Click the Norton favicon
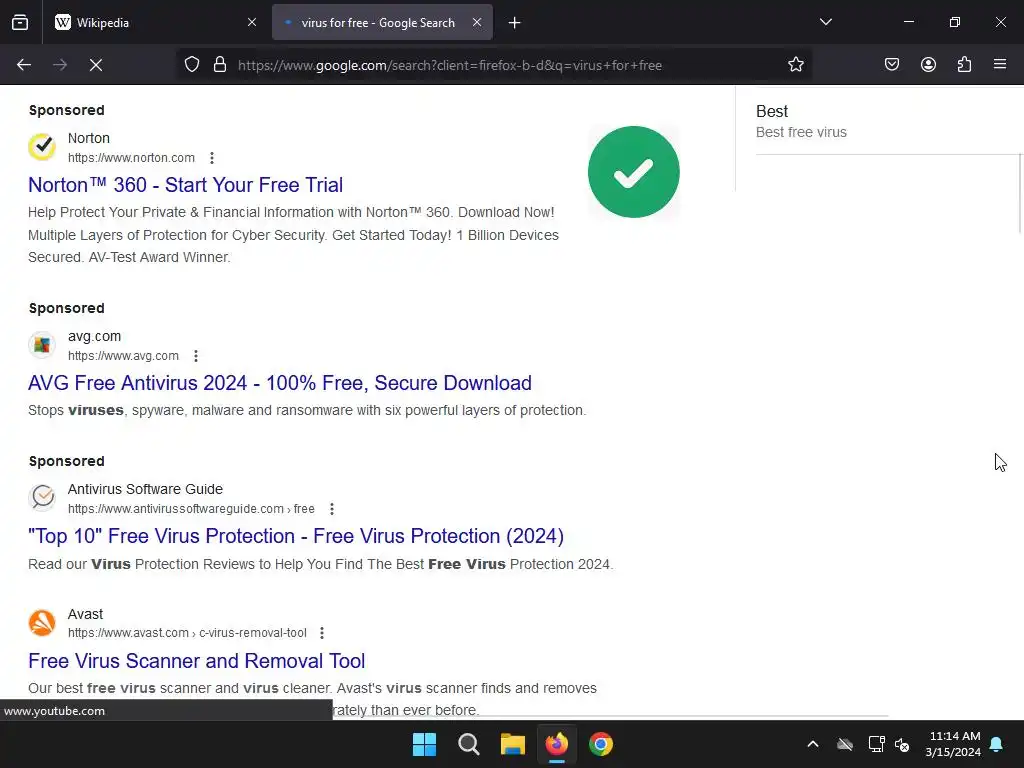The width and height of the screenshot is (1024, 768). point(42,147)
